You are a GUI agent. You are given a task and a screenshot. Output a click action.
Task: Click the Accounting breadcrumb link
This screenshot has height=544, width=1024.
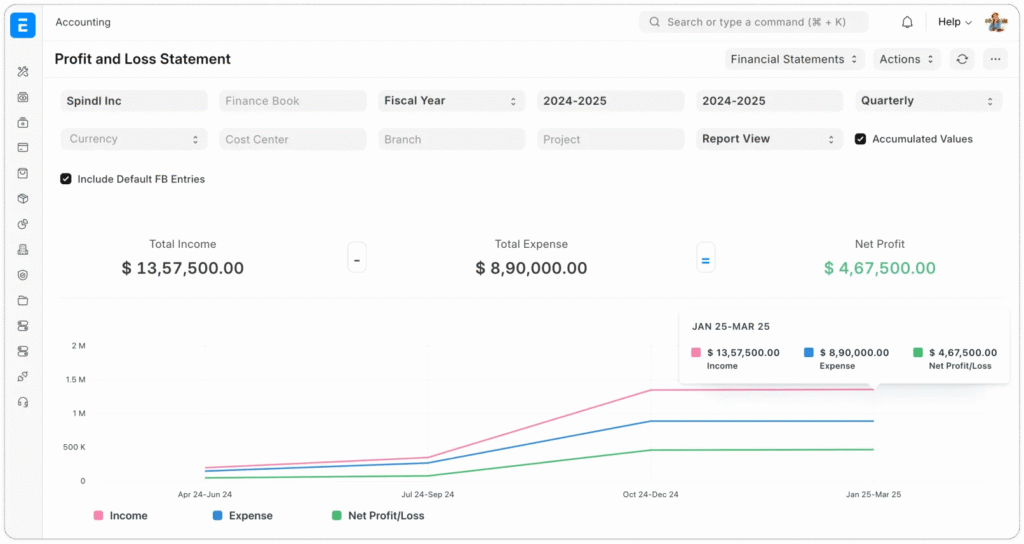(83, 22)
